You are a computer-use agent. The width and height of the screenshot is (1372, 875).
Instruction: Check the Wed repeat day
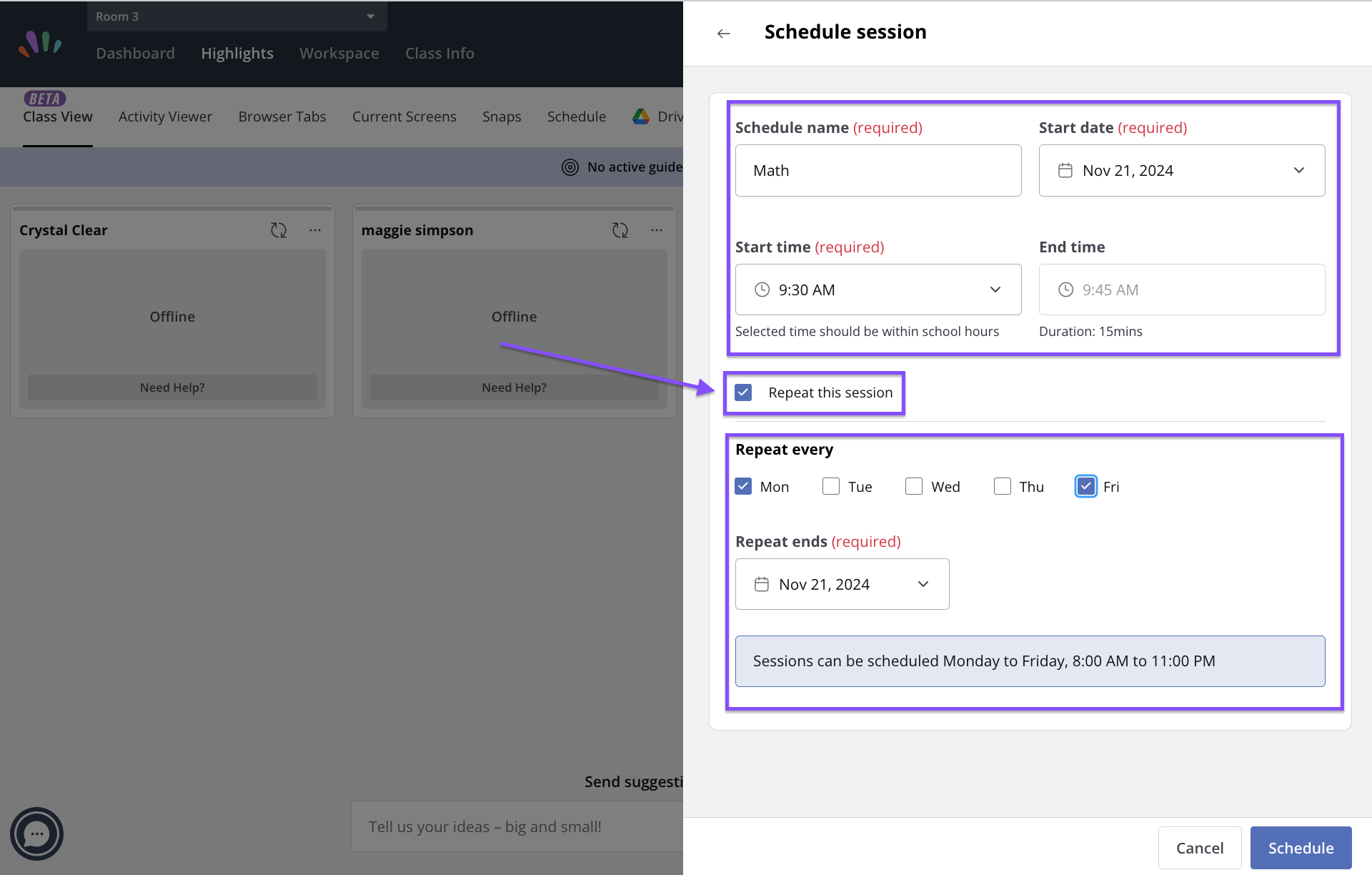[x=914, y=487]
